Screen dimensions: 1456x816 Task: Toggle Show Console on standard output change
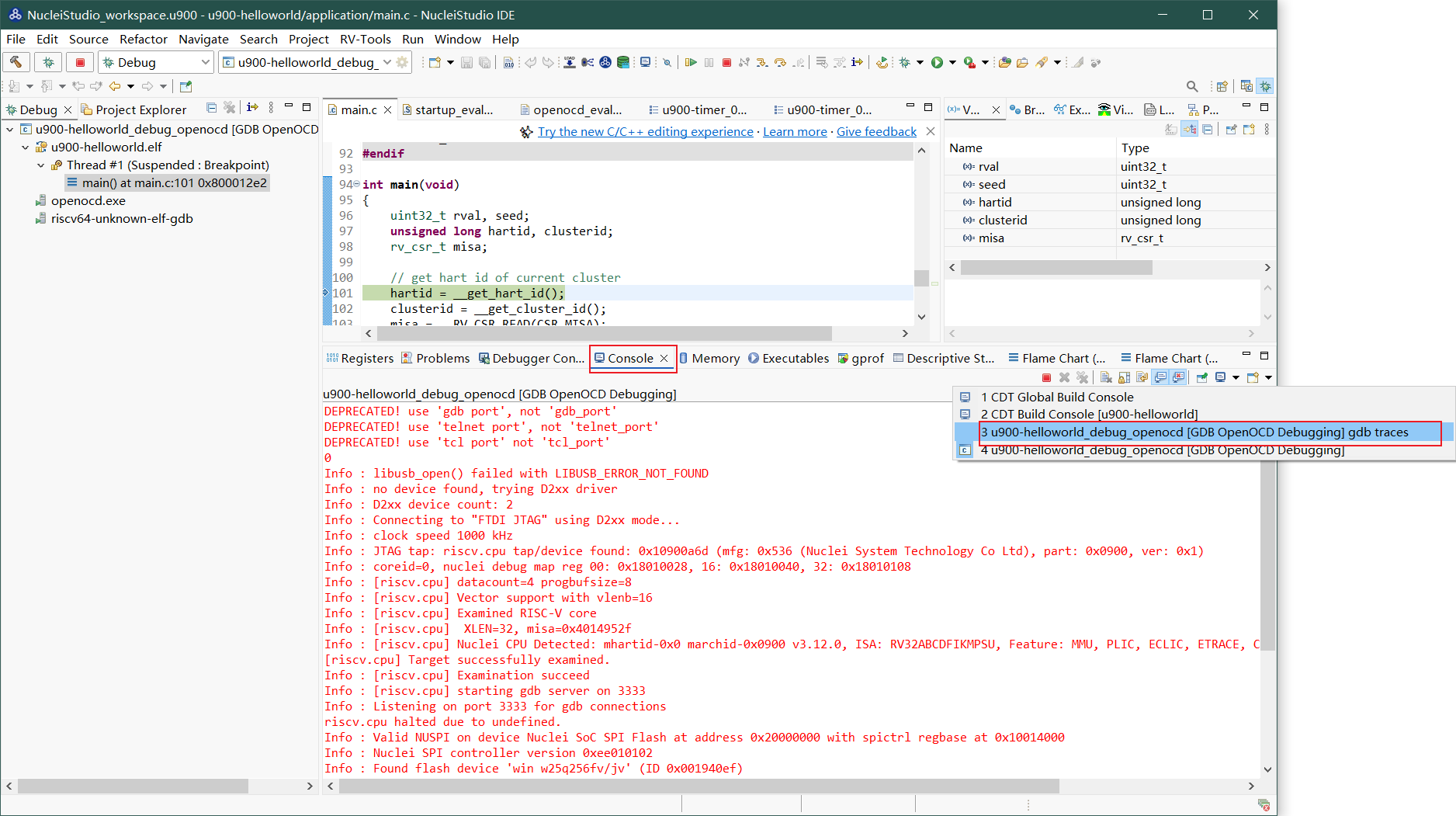(1160, 377)
